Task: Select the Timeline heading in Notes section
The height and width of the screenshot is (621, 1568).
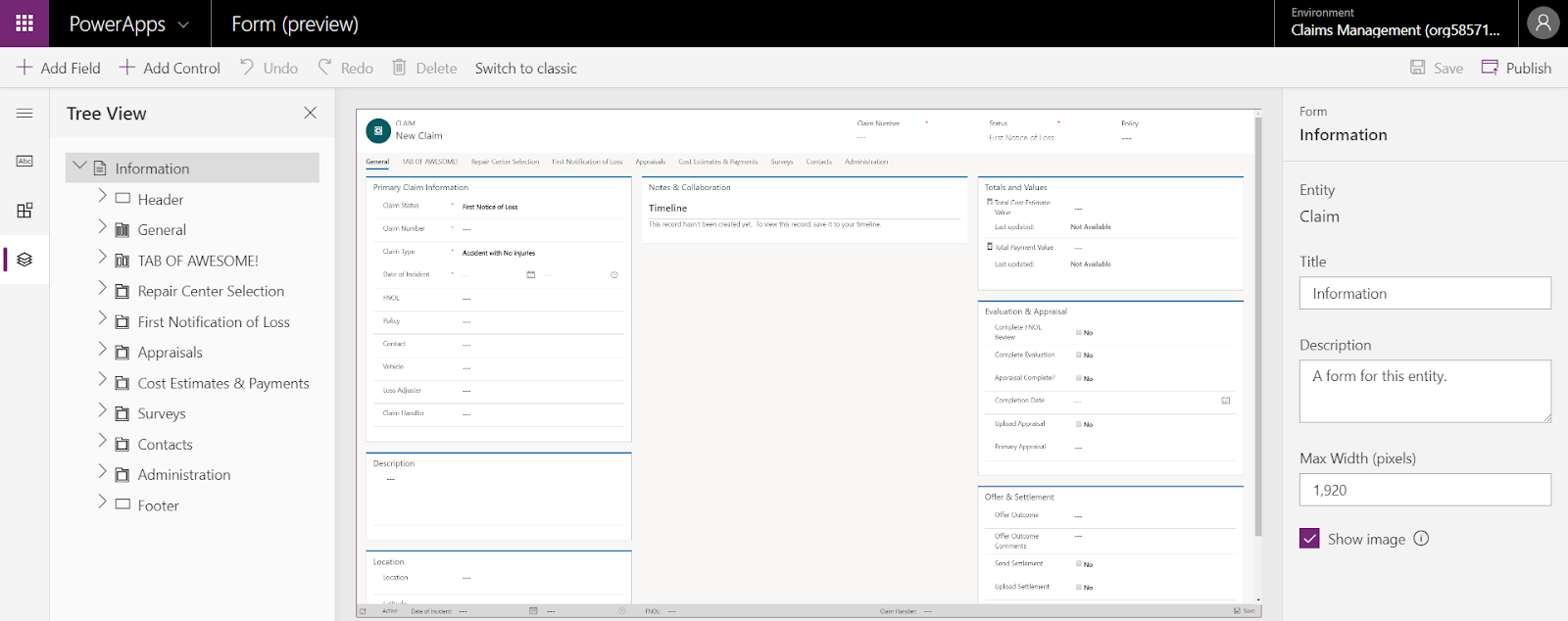Action: click(667, 208)
